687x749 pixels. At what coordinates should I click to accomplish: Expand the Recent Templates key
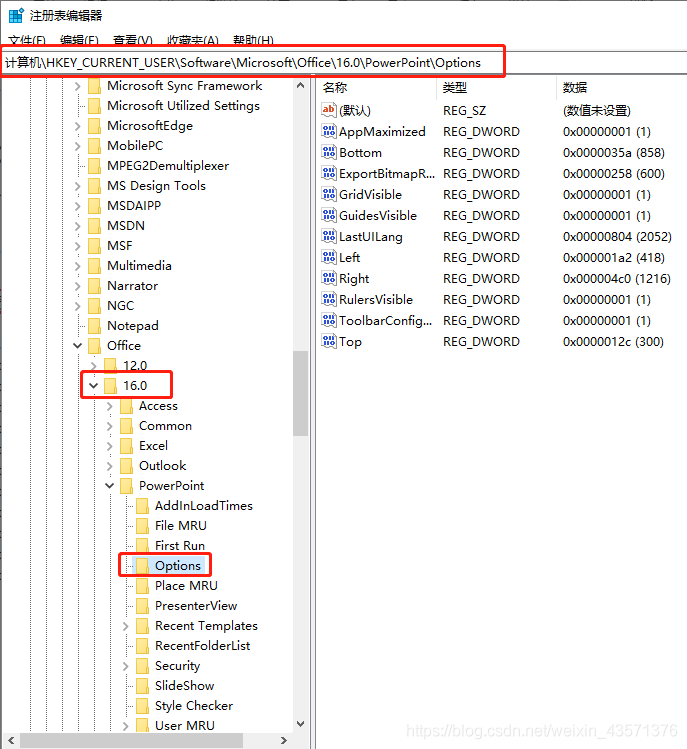(126, 626)
